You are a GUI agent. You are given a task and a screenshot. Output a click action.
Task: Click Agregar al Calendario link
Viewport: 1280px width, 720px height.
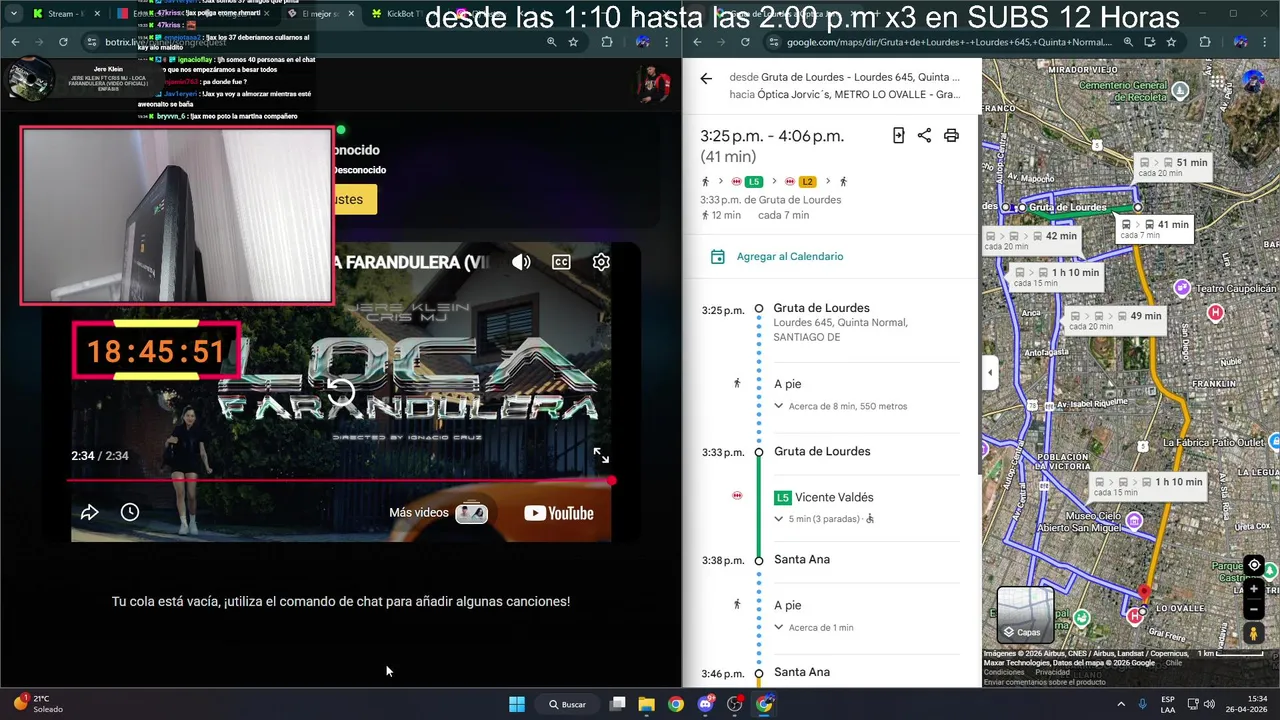point(789,257)
